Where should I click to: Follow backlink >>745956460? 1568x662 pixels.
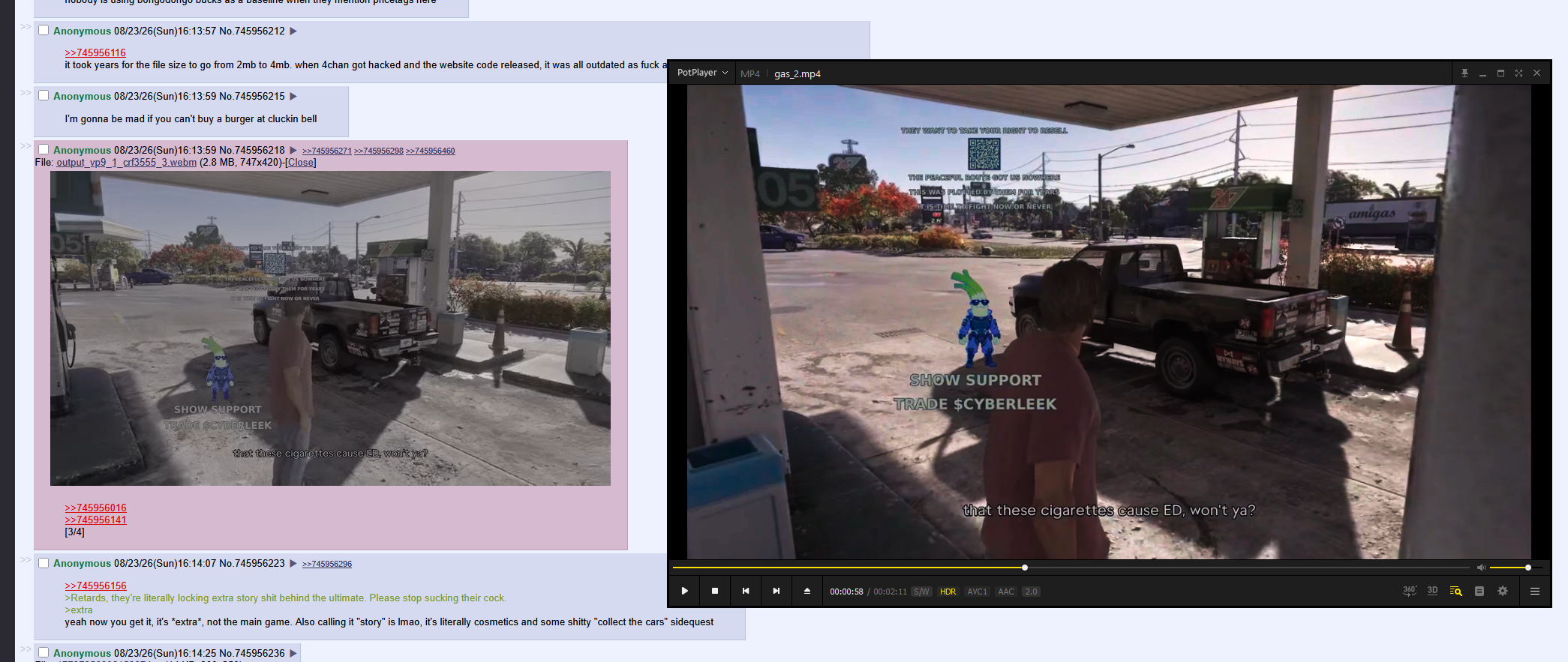[x=431, y=151]
